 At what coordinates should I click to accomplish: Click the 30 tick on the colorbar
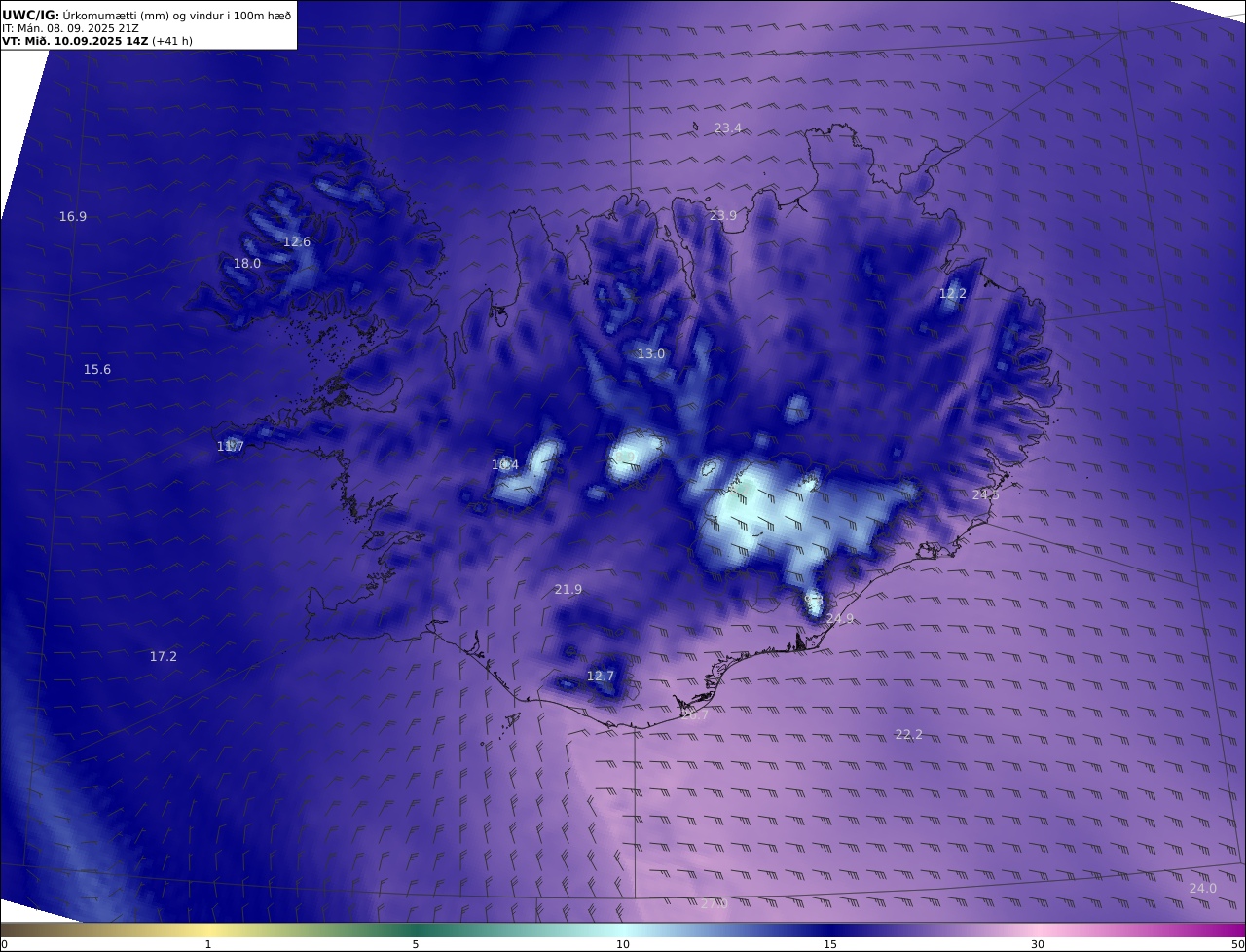coord(1038,944)
